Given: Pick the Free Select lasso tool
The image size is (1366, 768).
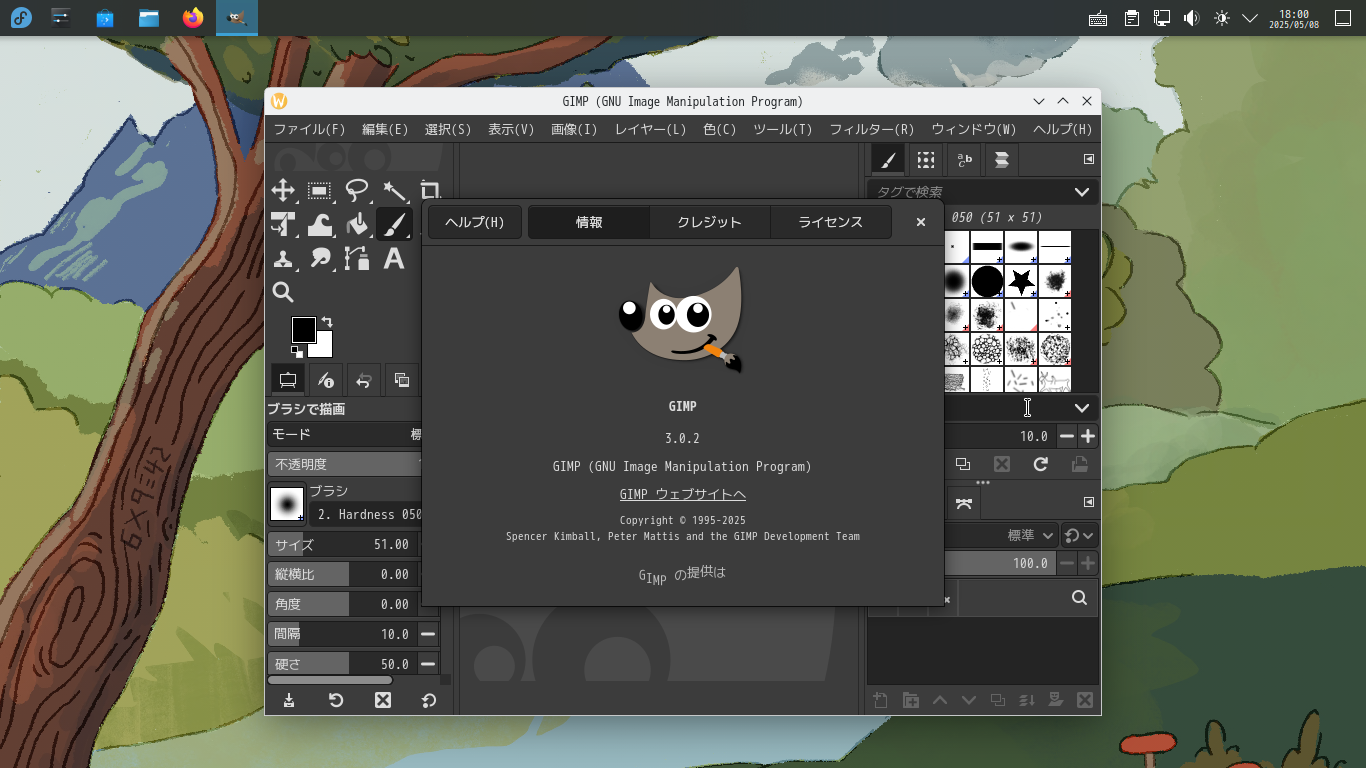Looking at the screenshot, I should point(357,191).
